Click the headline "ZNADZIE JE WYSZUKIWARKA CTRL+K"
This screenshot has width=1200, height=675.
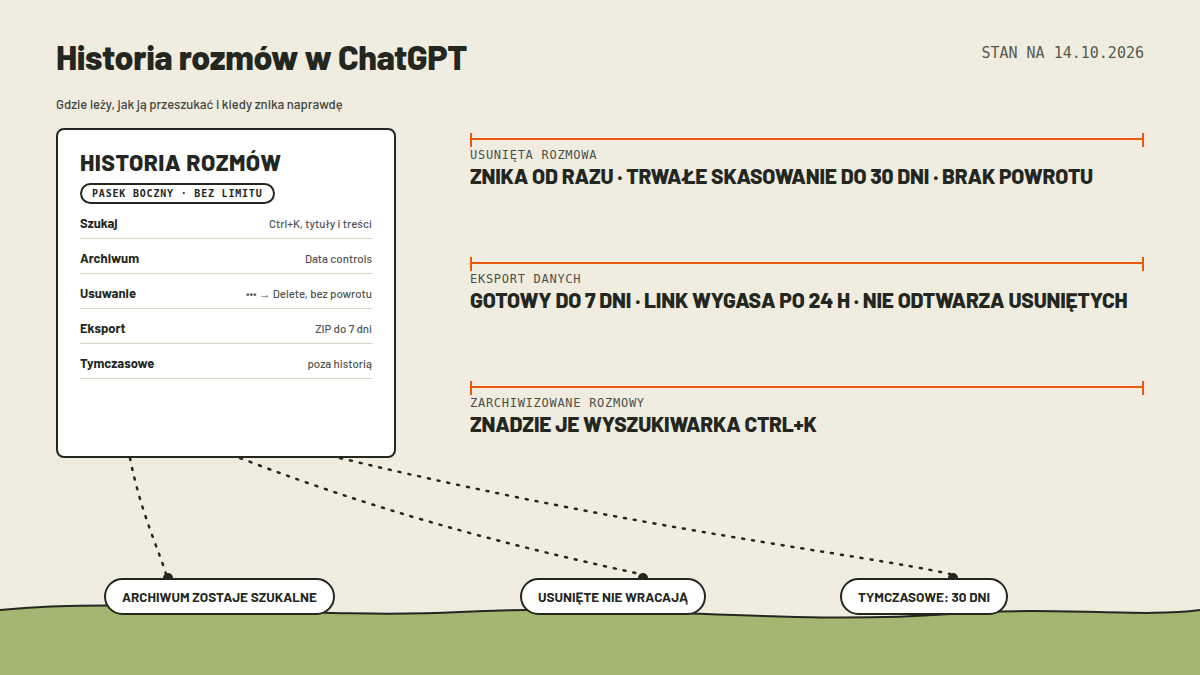tap(643, 425)
